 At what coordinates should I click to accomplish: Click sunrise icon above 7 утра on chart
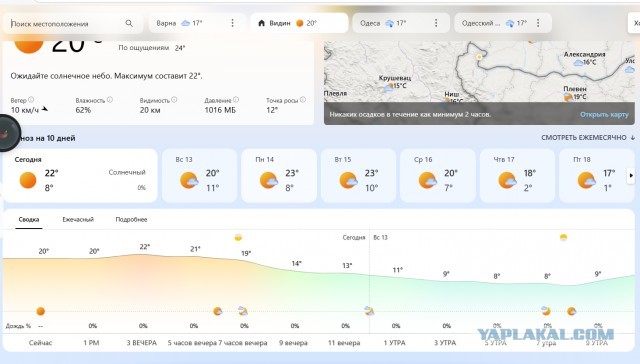(x=563, y=237)
